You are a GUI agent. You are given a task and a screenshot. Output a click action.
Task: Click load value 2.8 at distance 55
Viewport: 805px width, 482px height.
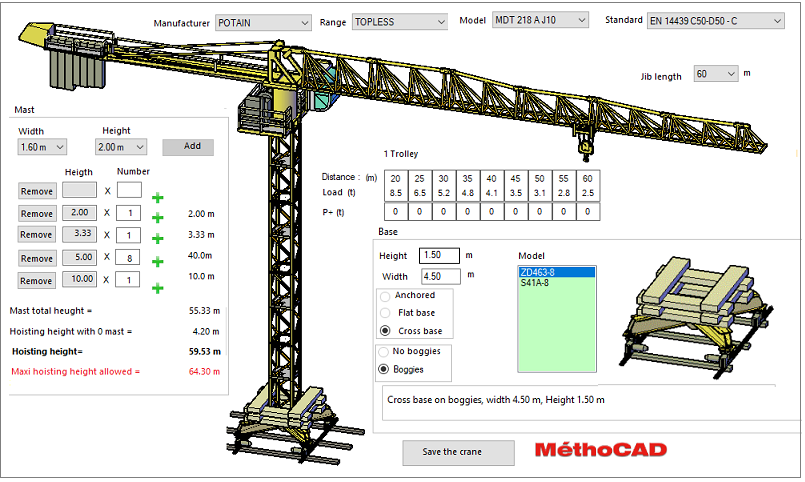[x=563, y=193]
